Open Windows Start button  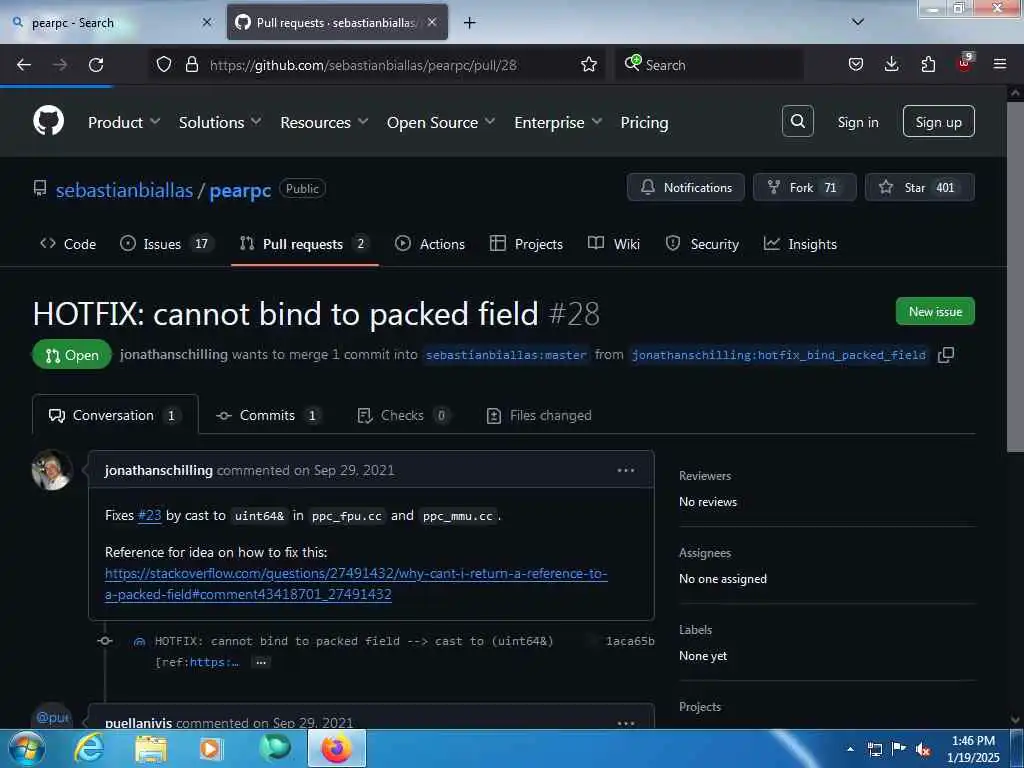coord(27,748)
